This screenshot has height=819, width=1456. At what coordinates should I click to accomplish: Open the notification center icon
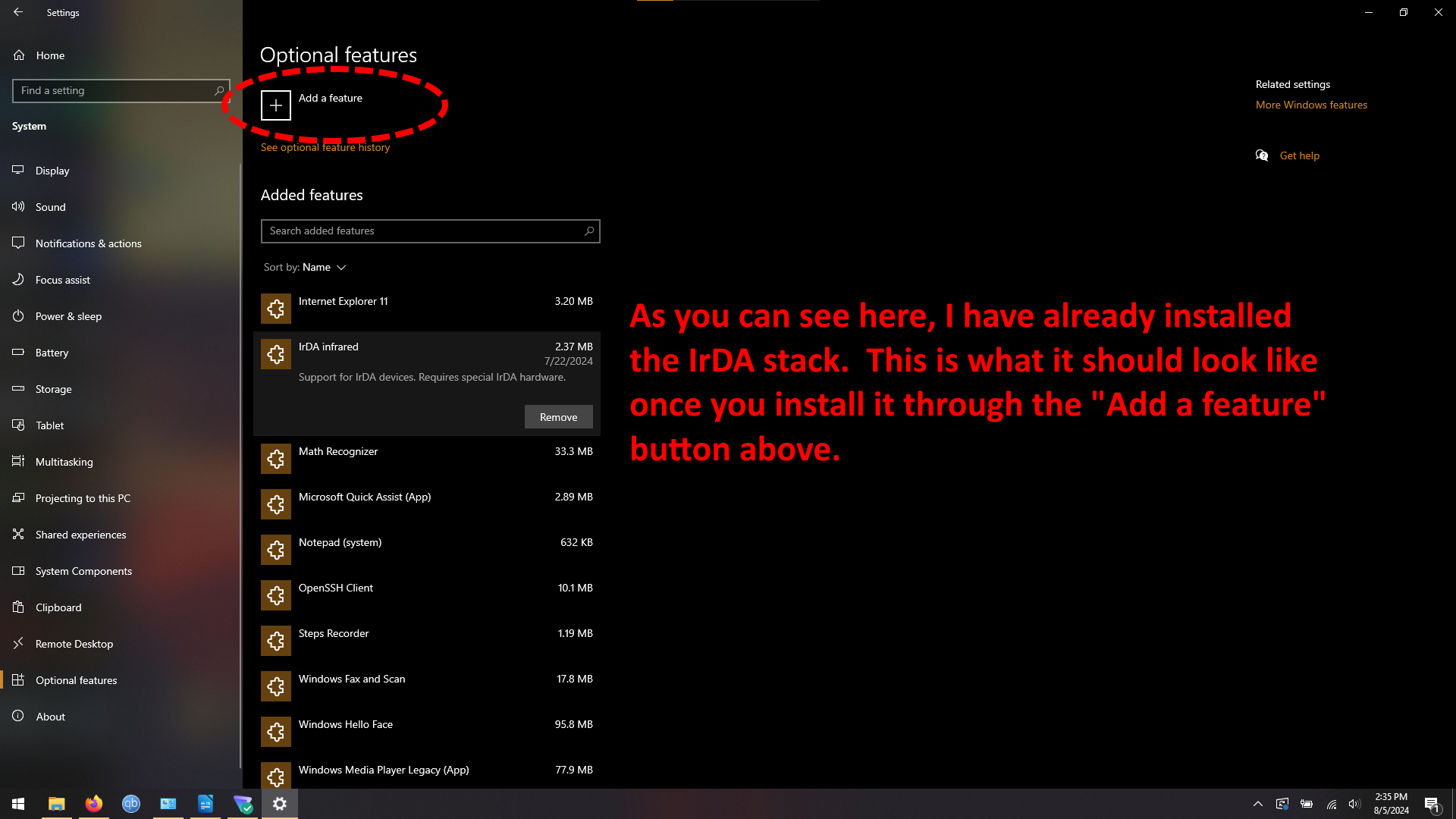[x=1432, y=804]
